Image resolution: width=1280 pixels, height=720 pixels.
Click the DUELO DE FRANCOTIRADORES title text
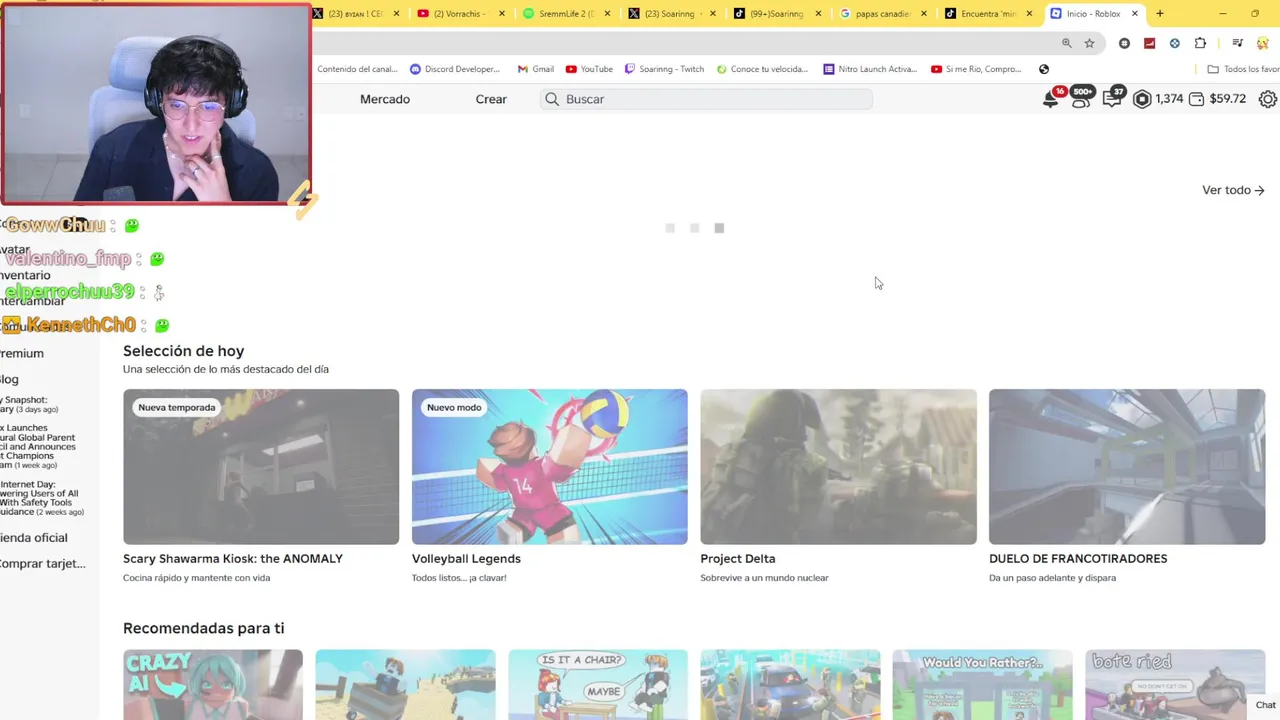[x=1078, y=559]
